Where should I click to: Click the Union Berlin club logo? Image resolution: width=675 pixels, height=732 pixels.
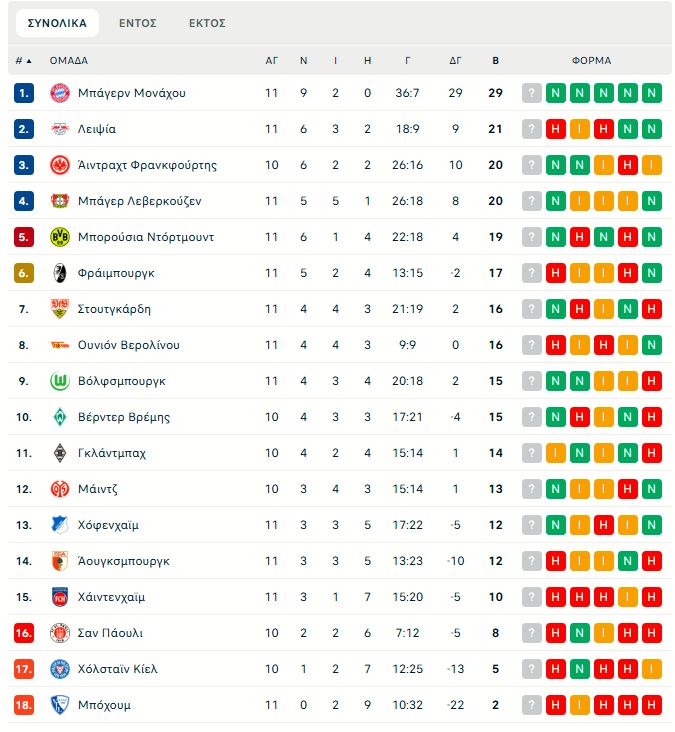pyautogui.click(x=60, y=345)
